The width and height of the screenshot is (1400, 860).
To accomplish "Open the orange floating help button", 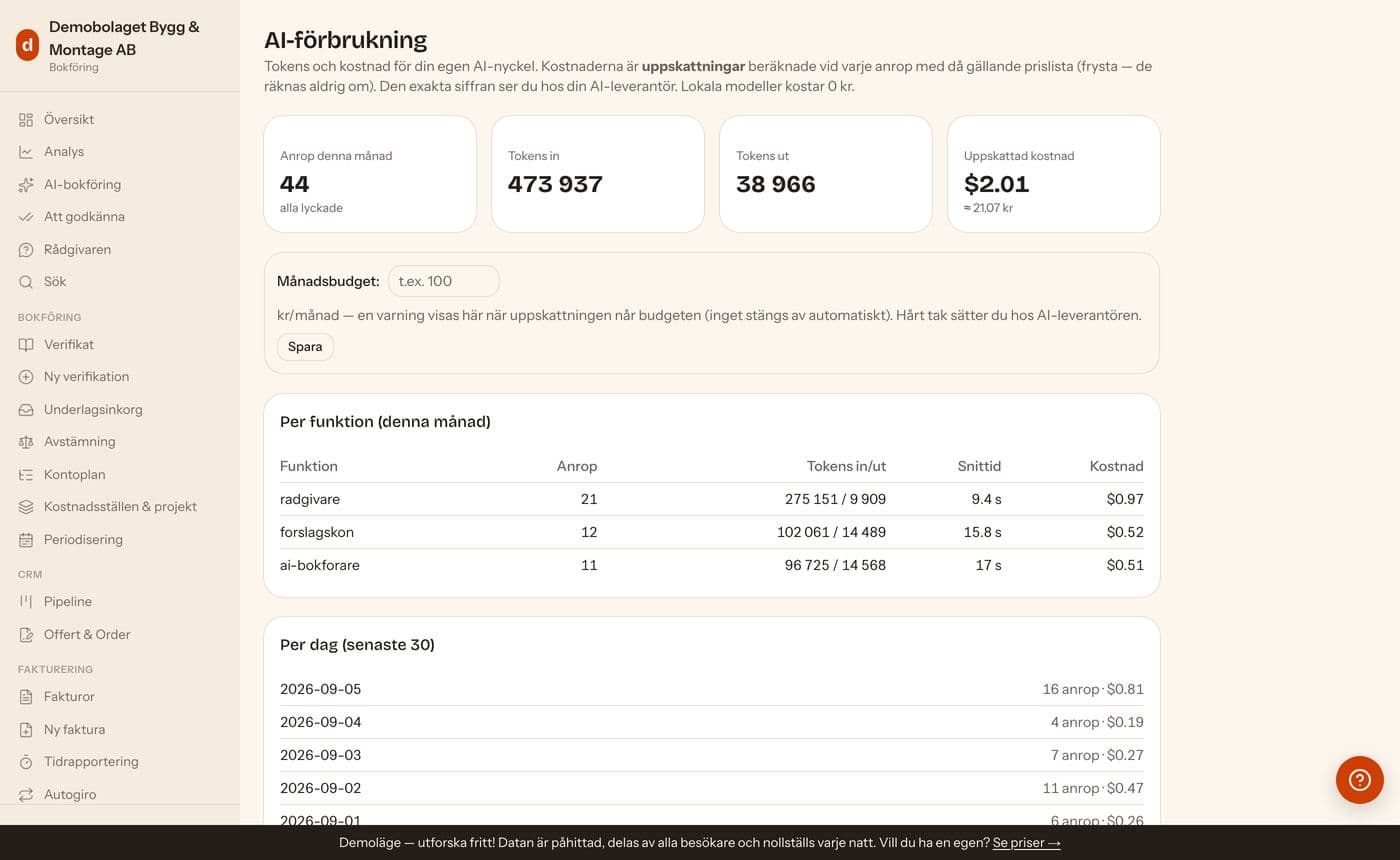I will tap(1360, 780).
